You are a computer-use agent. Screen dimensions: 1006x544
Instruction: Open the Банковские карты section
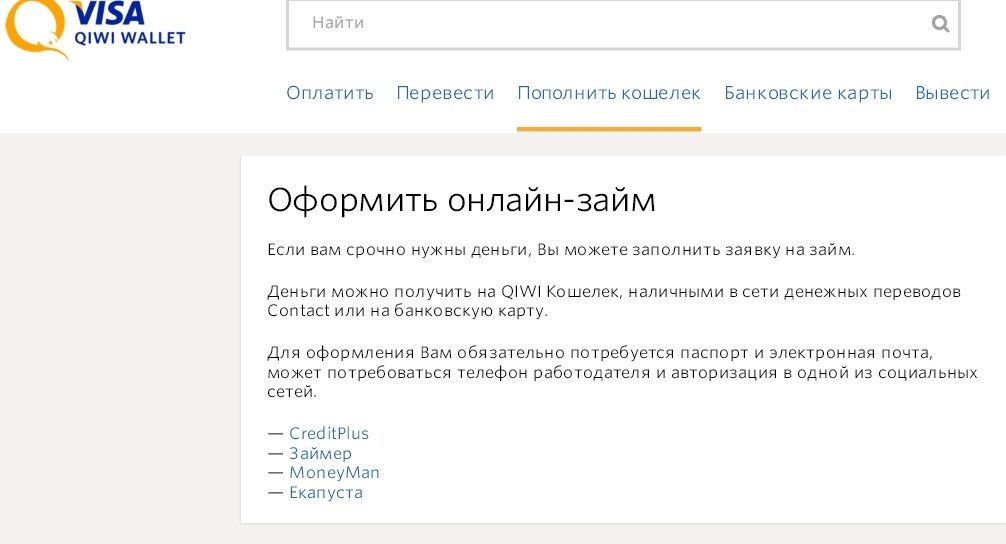(x=807, y=93)
